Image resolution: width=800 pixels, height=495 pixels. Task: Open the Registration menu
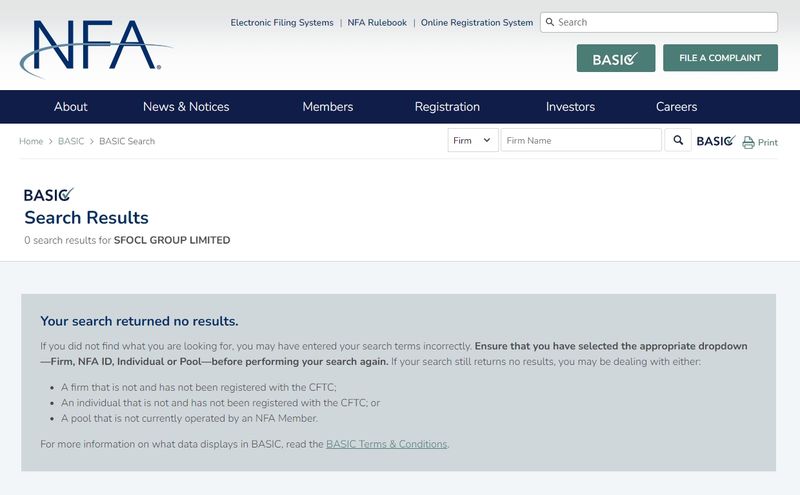[x=447, y=107]
